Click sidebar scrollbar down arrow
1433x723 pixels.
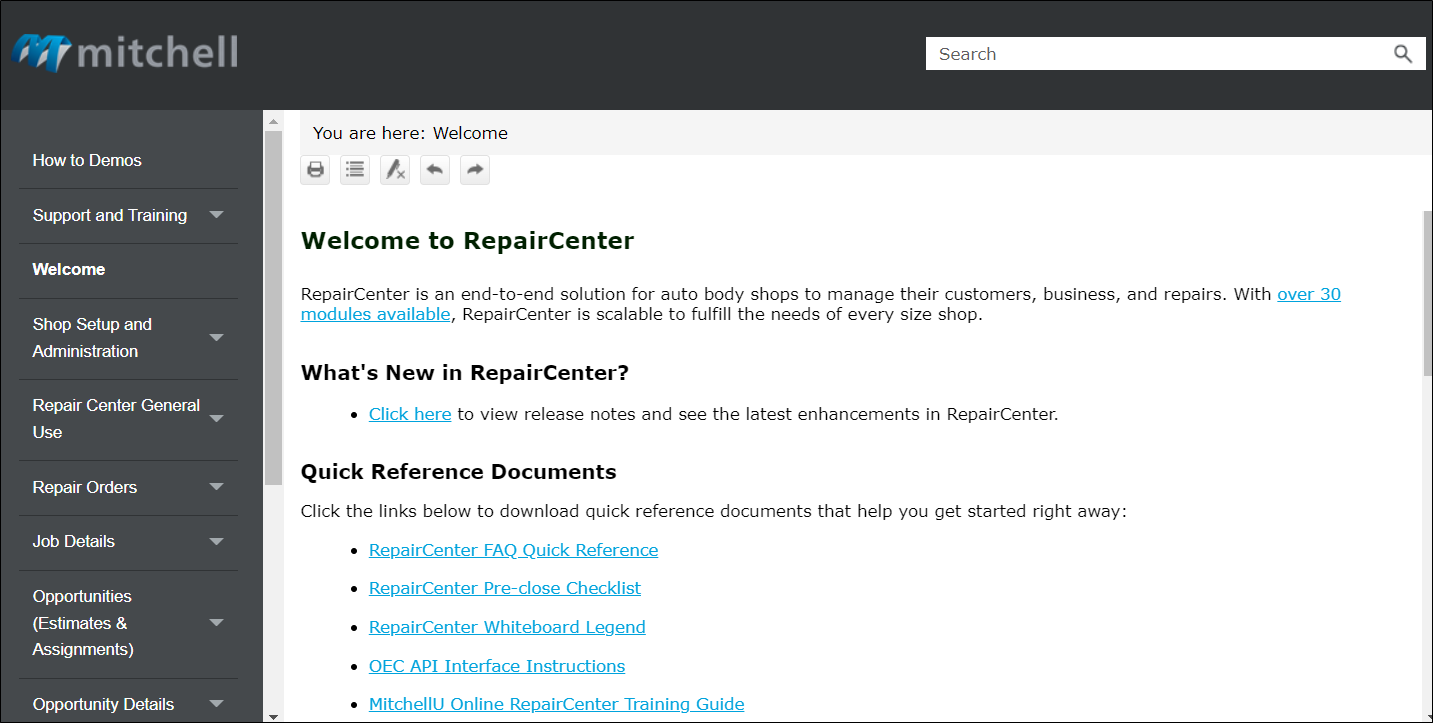tap(273, 715)
